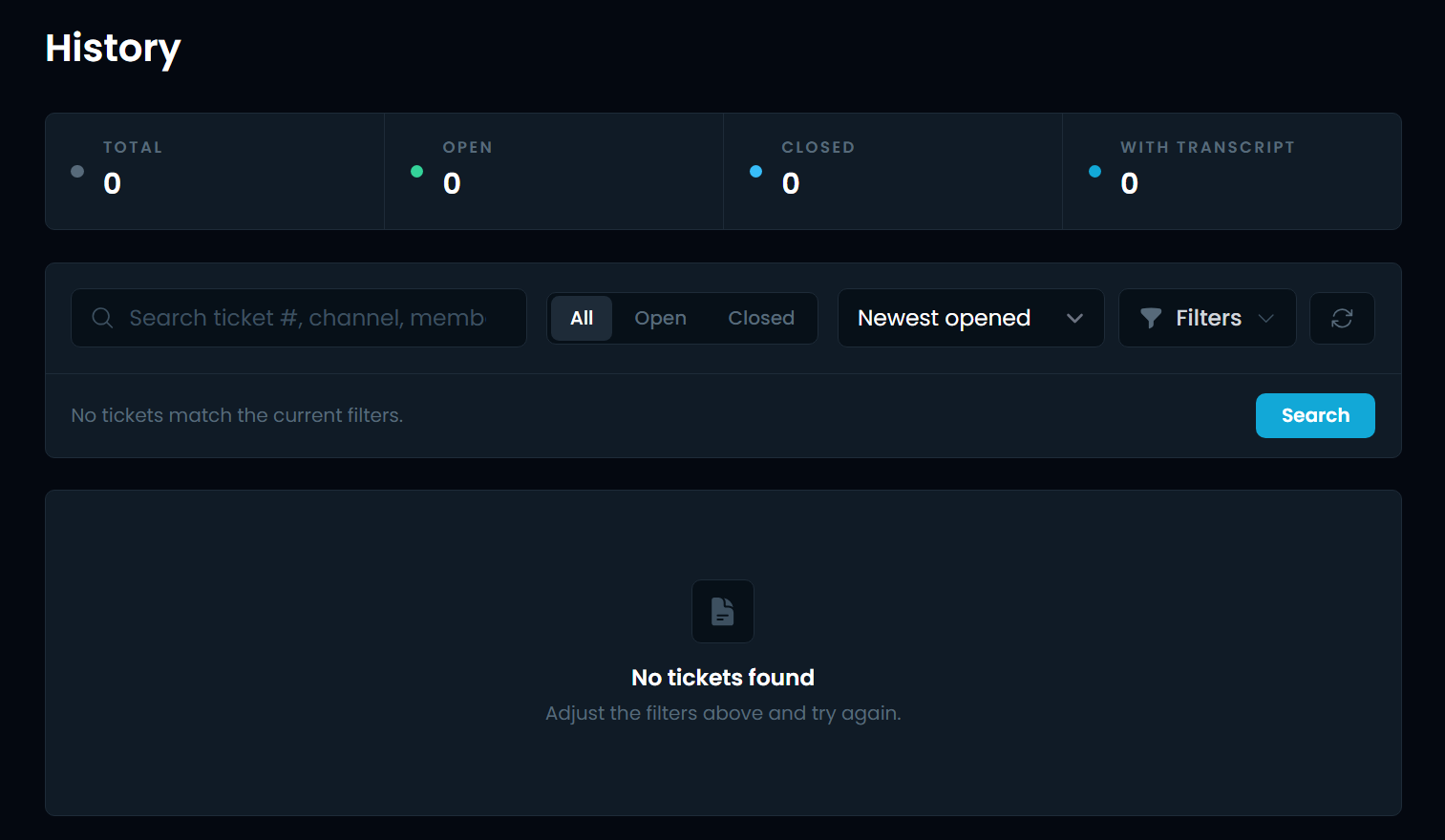Screen dimensions: 1445x840
Task: Focus the Search ticket input field
Action: point(299,318)
